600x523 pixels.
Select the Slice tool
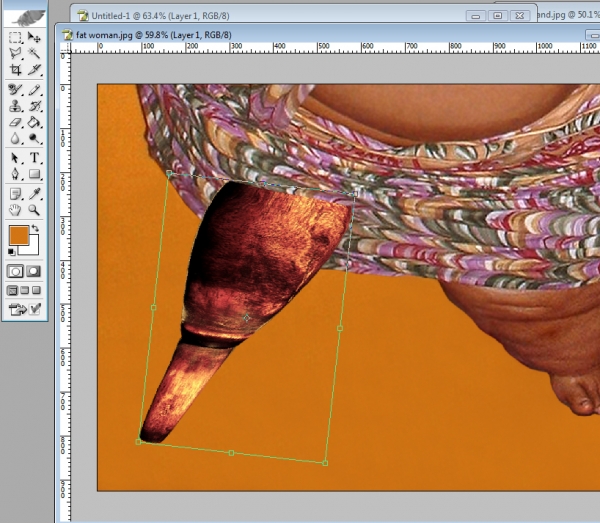(x=34, y=70)
